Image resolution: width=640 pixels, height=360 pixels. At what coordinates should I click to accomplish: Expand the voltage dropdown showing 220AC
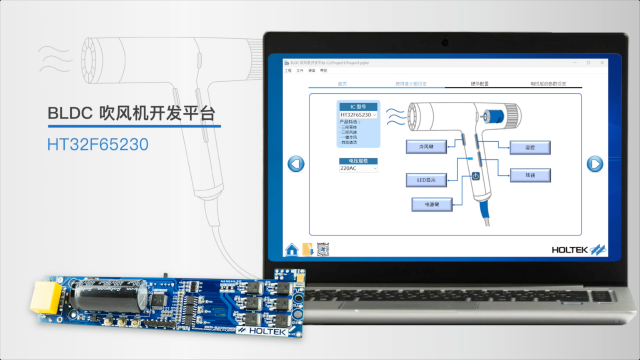(358, 168)
